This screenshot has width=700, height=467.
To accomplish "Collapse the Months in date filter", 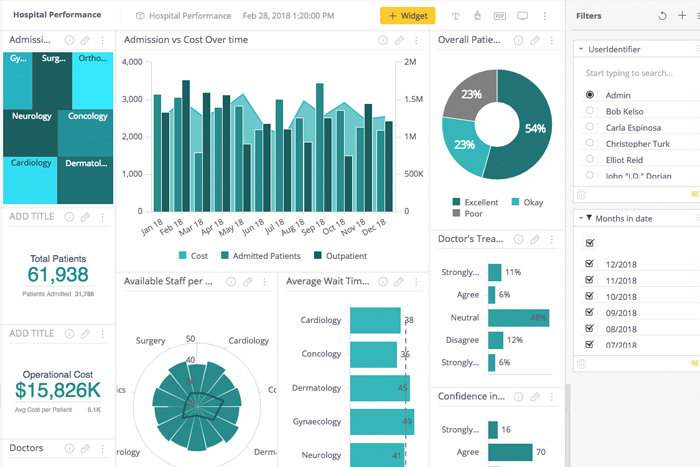I will pos(581,218).
